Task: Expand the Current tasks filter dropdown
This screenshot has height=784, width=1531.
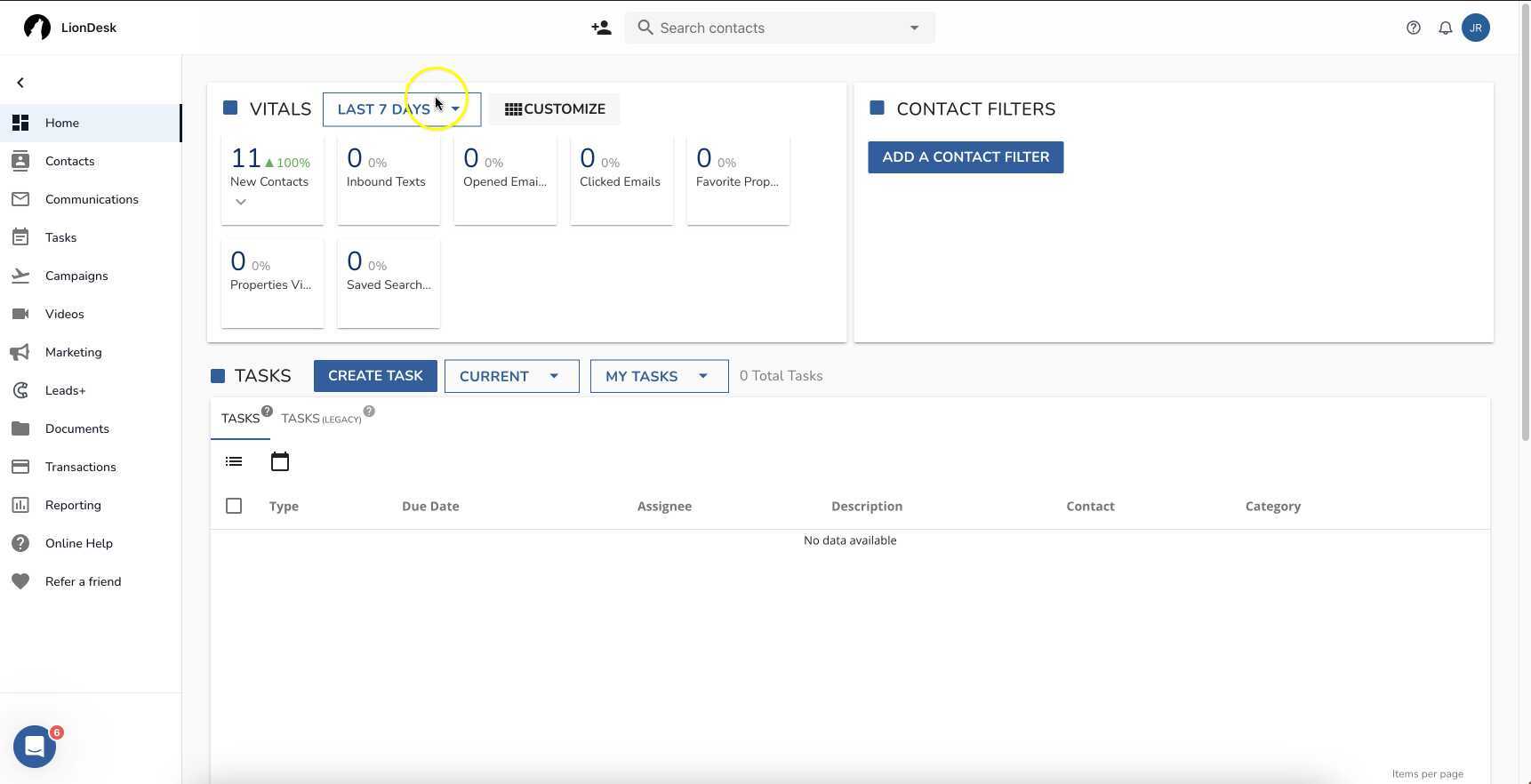Action: point(511,376)
